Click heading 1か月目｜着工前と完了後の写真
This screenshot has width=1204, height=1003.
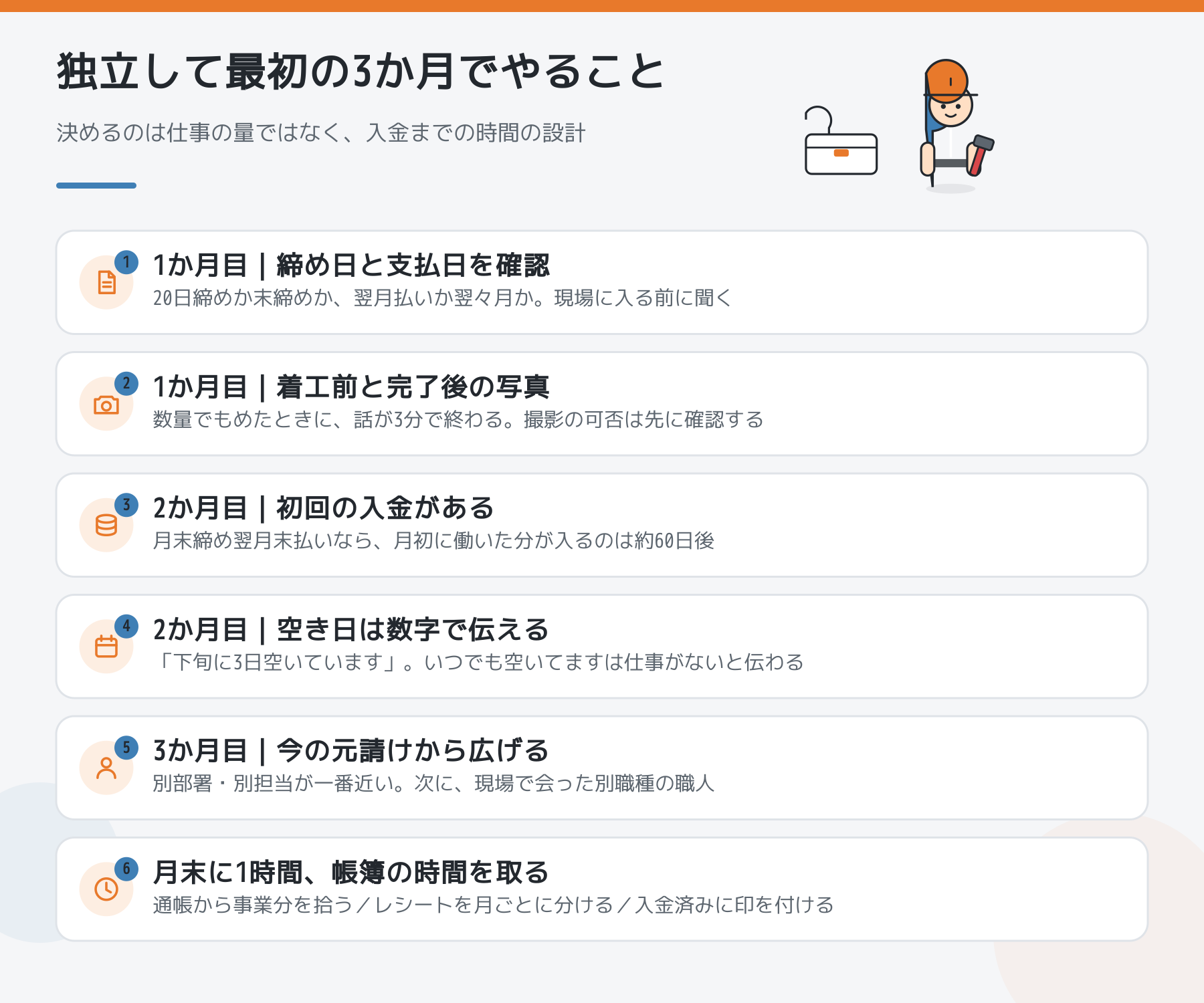tap(351, 387)
